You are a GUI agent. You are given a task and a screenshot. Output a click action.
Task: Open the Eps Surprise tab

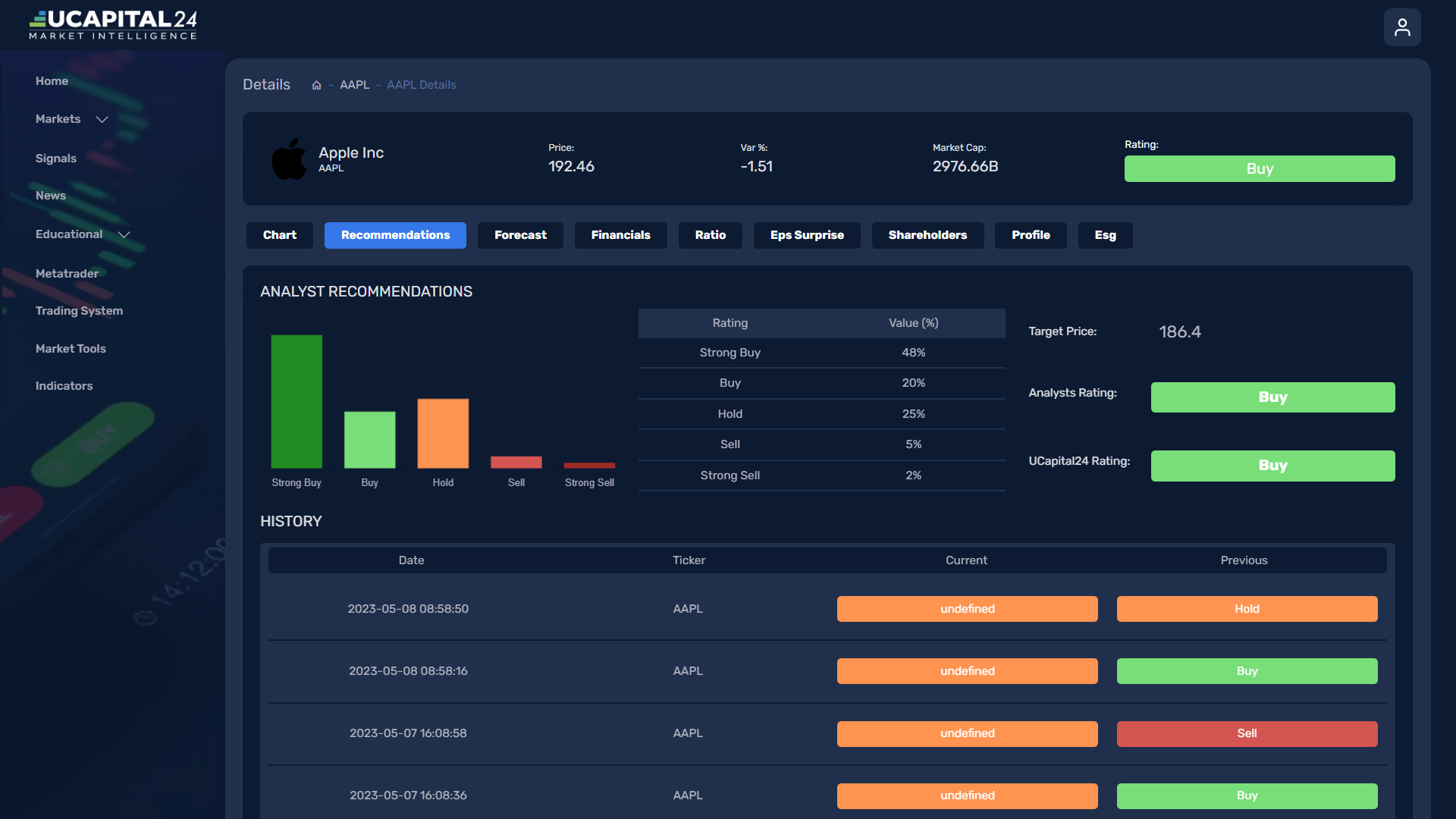click(807, 235)
